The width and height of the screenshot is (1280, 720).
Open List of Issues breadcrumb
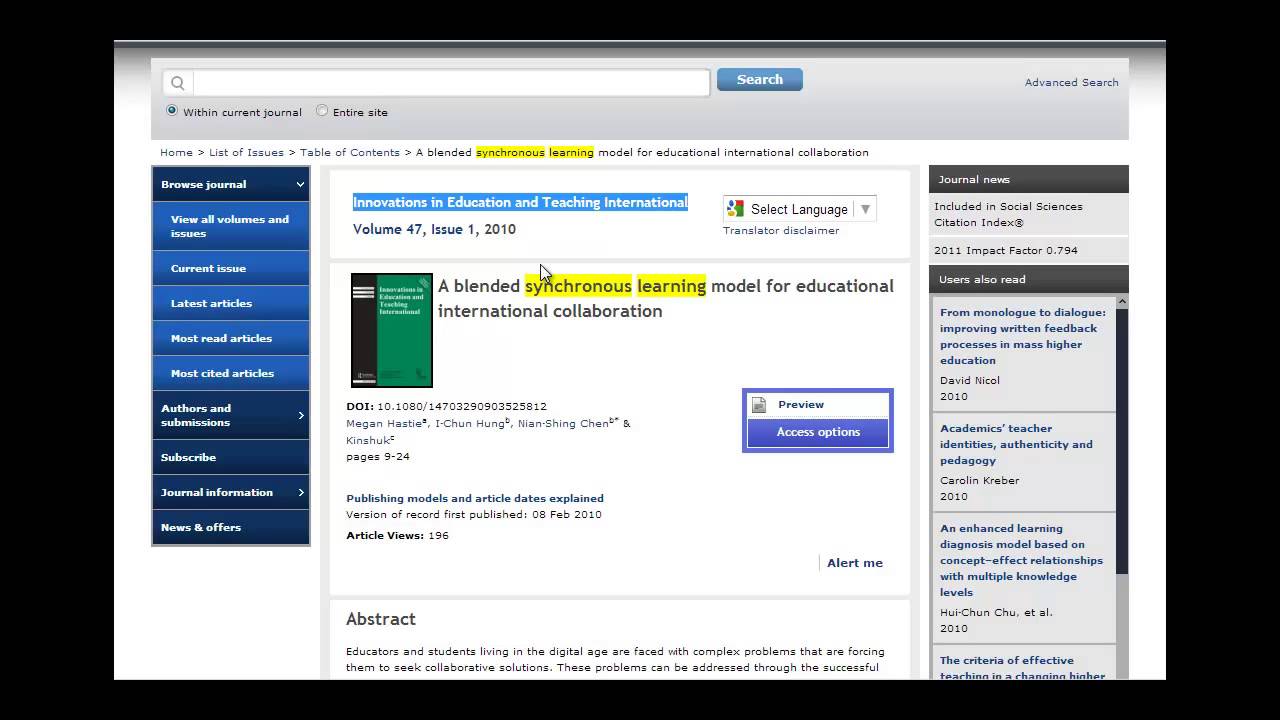(246, 153)
